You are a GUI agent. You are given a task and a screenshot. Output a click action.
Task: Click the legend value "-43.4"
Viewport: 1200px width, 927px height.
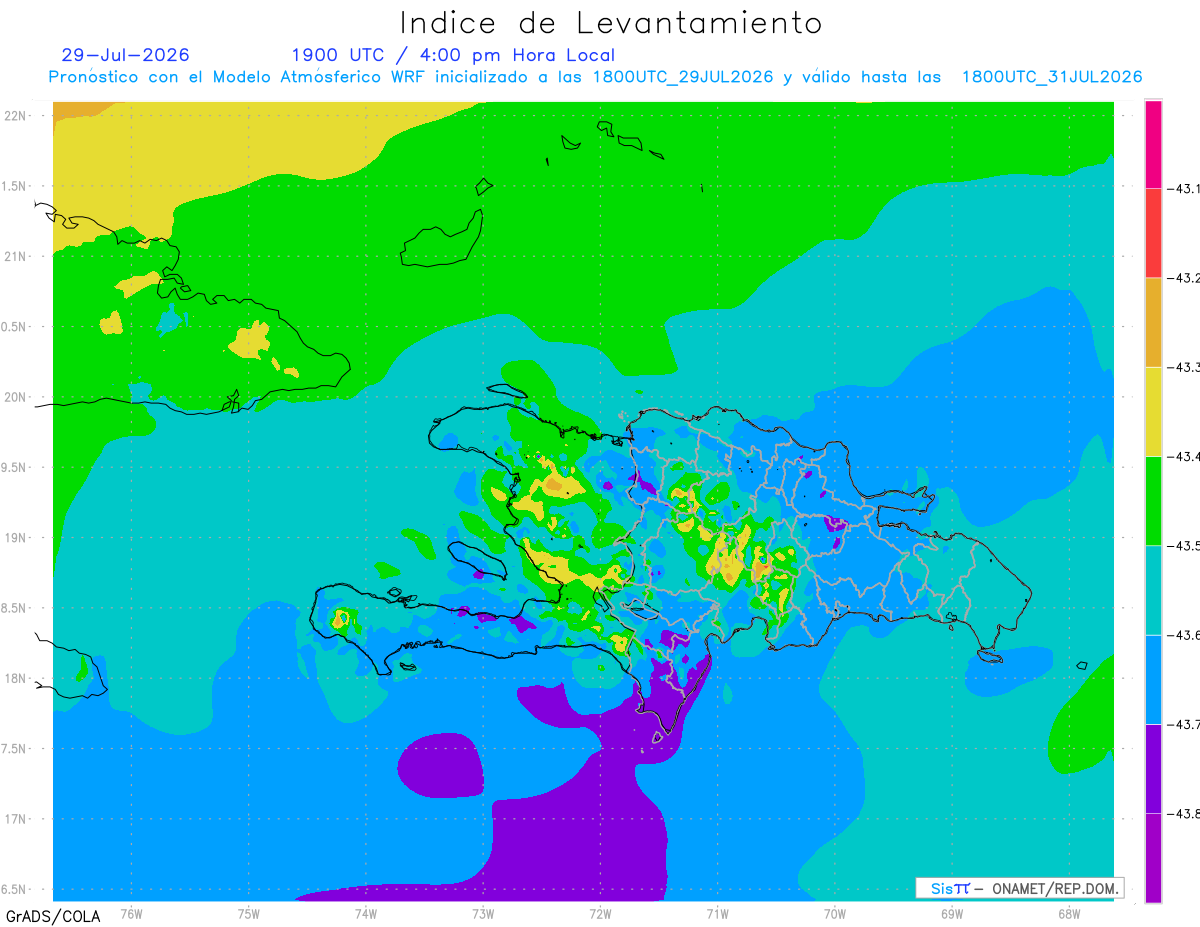coord(1184,456)
